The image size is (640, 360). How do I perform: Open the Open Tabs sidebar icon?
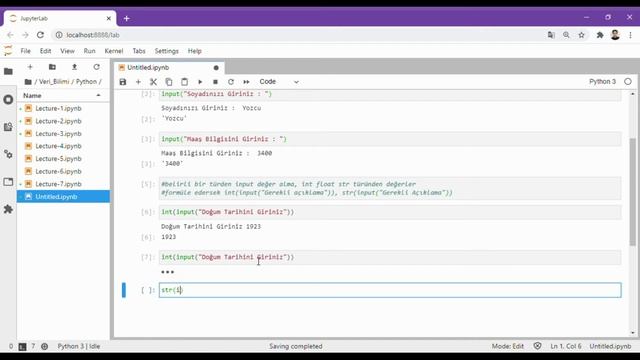(8, 182)
